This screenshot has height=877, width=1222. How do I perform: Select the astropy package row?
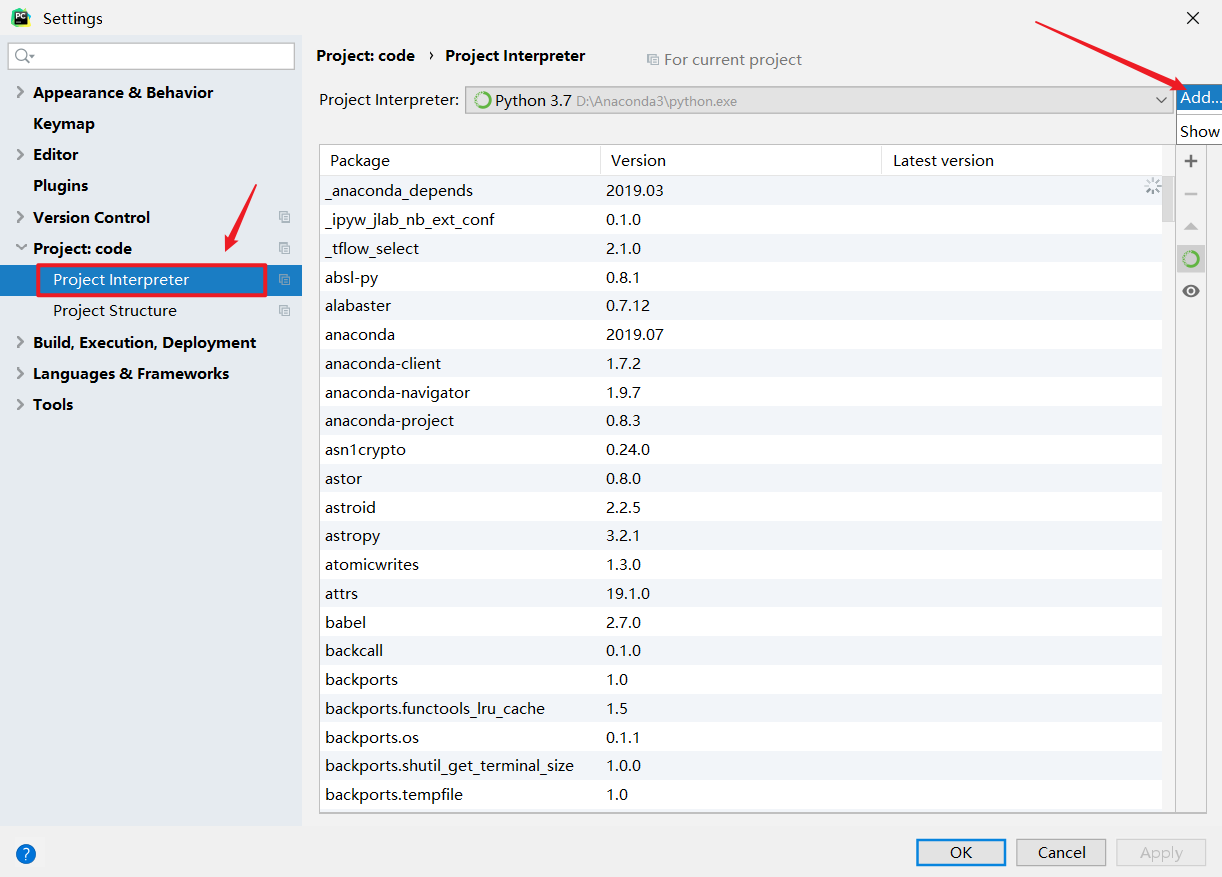[x=741, y=535]
